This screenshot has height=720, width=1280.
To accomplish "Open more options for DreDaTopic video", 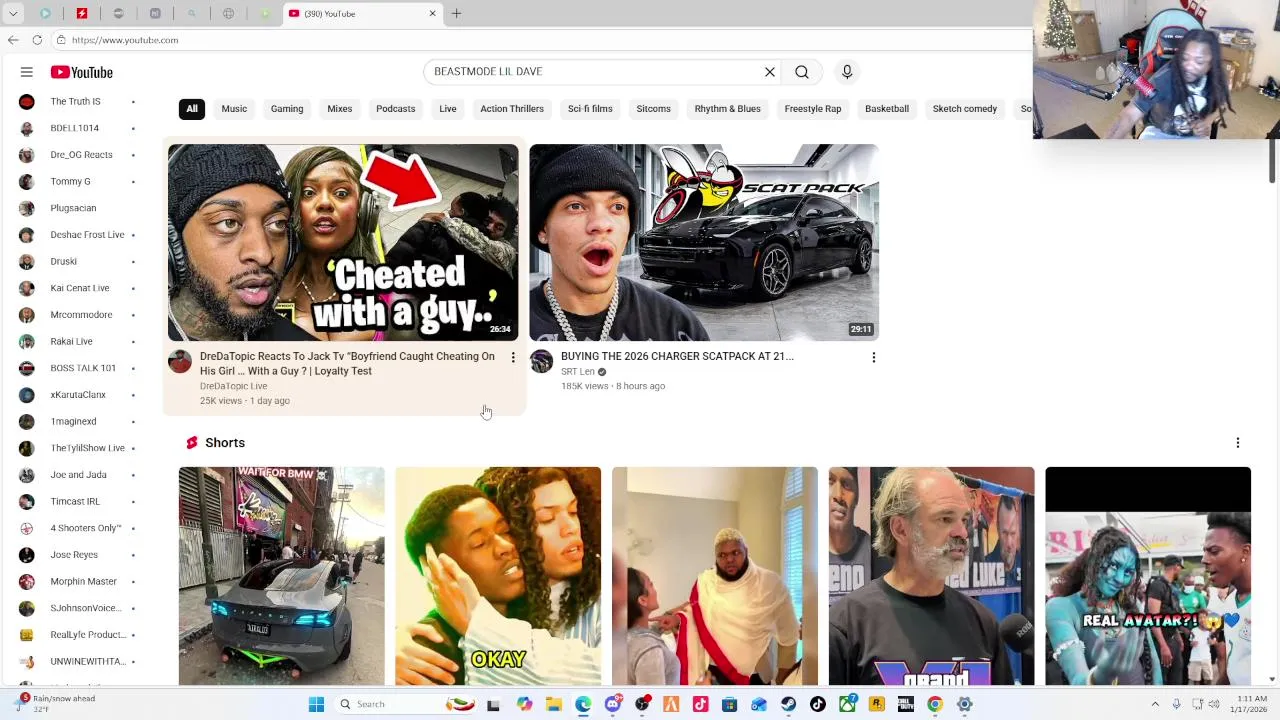I will coord(513,357).
